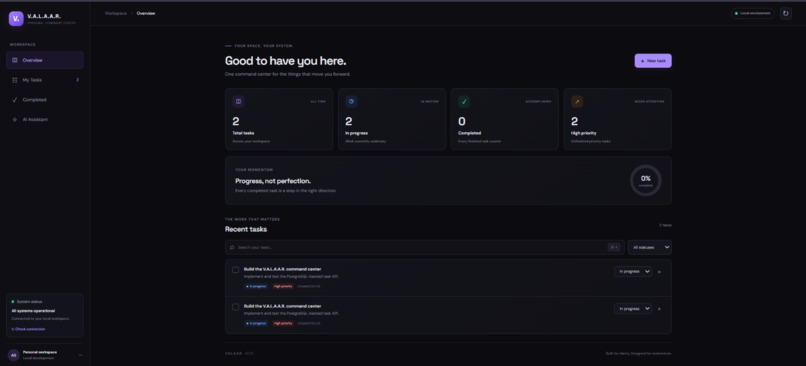The image size is (806, 366).
Task: Click the AI Assistant sparkle icon
Action: pyautogui.click(x=14, y=119)
